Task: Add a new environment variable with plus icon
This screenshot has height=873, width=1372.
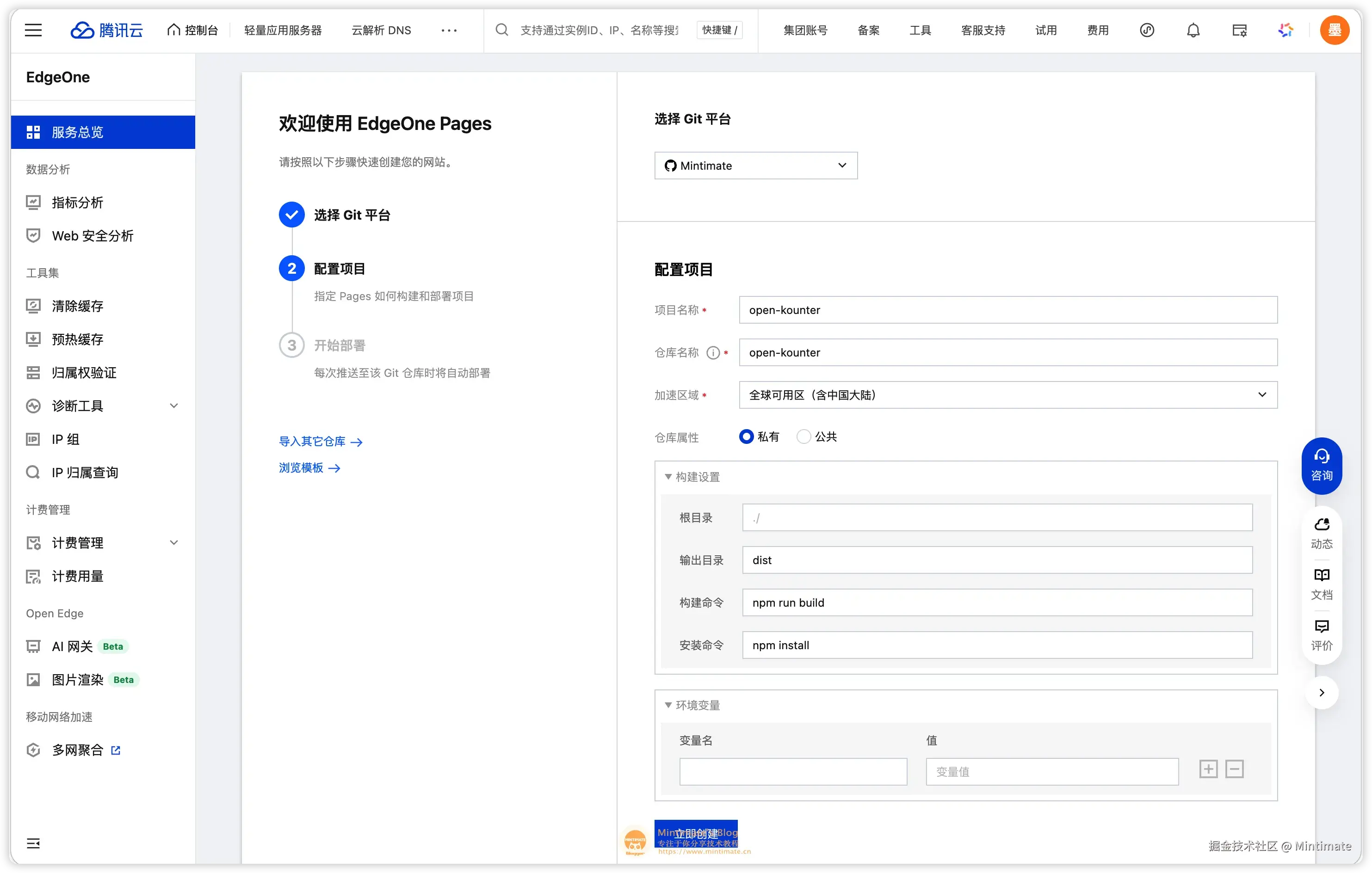Action: pos(1208,768)
